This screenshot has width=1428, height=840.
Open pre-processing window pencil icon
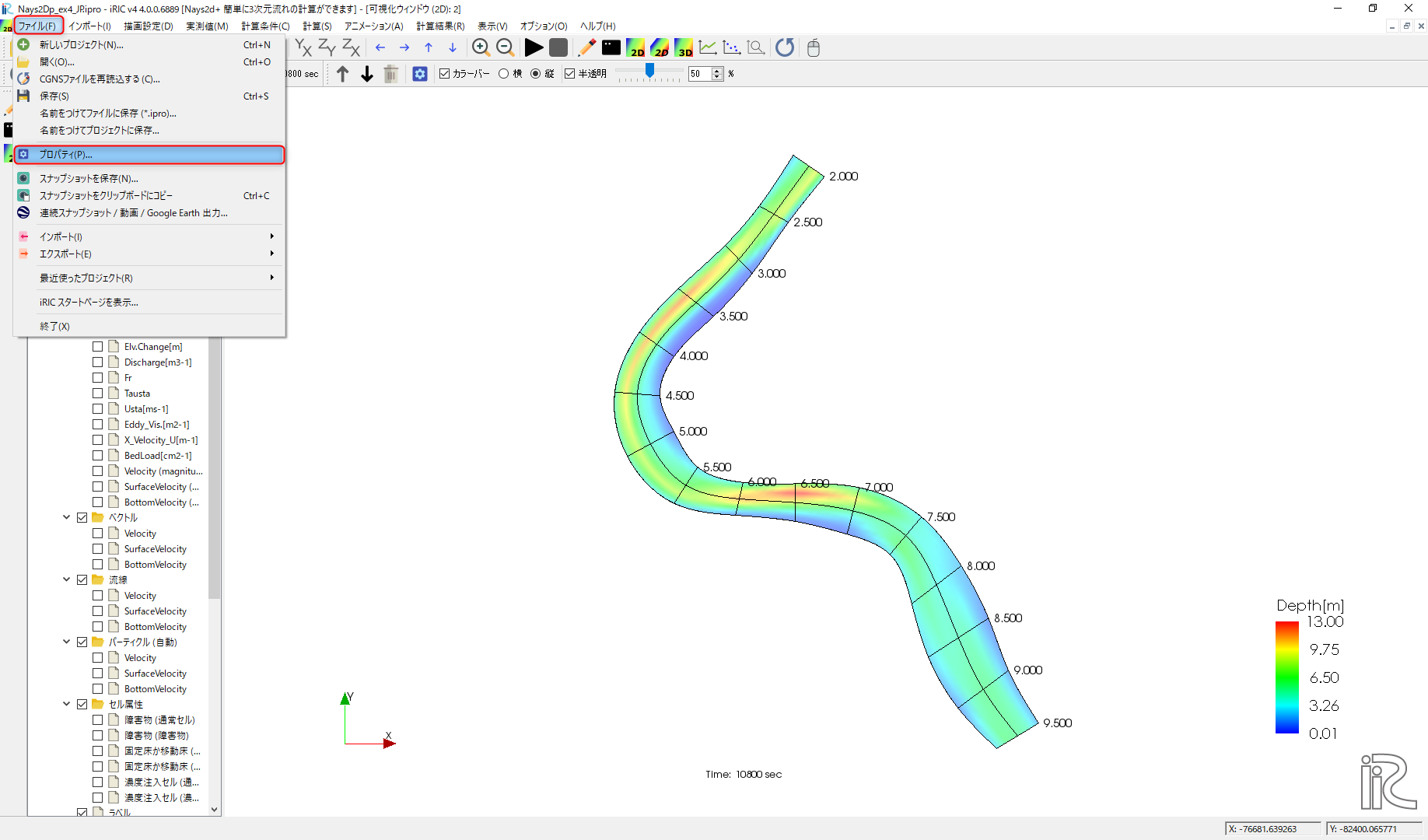click(x=587, y=47)
